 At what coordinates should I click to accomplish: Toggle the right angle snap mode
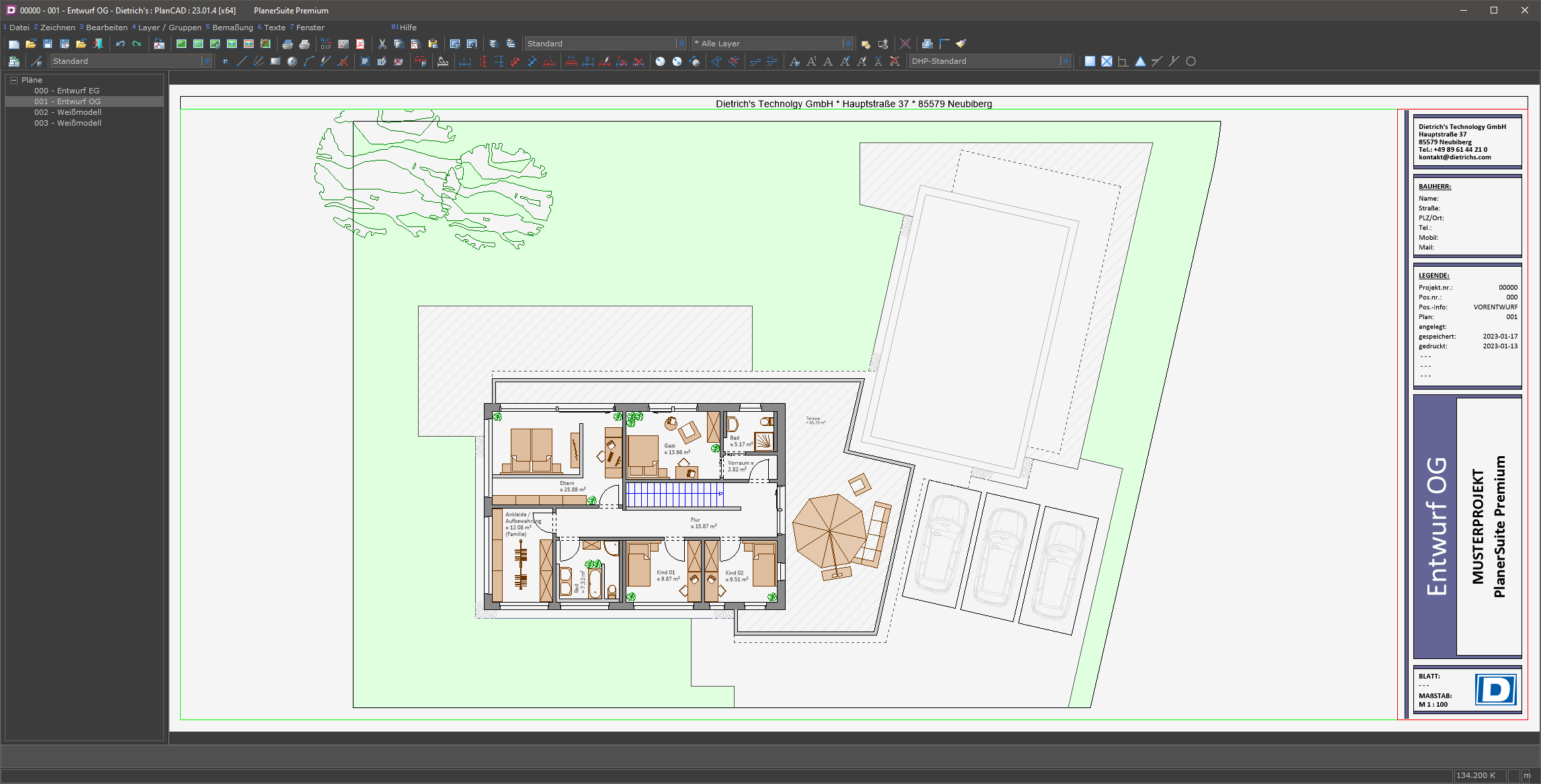click(x=1123, y=62)
